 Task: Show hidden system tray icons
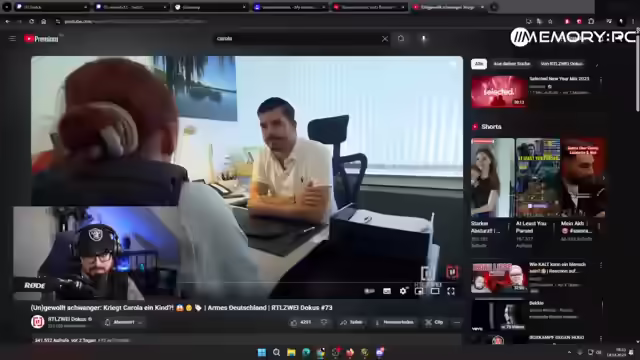tap(569, 352)
